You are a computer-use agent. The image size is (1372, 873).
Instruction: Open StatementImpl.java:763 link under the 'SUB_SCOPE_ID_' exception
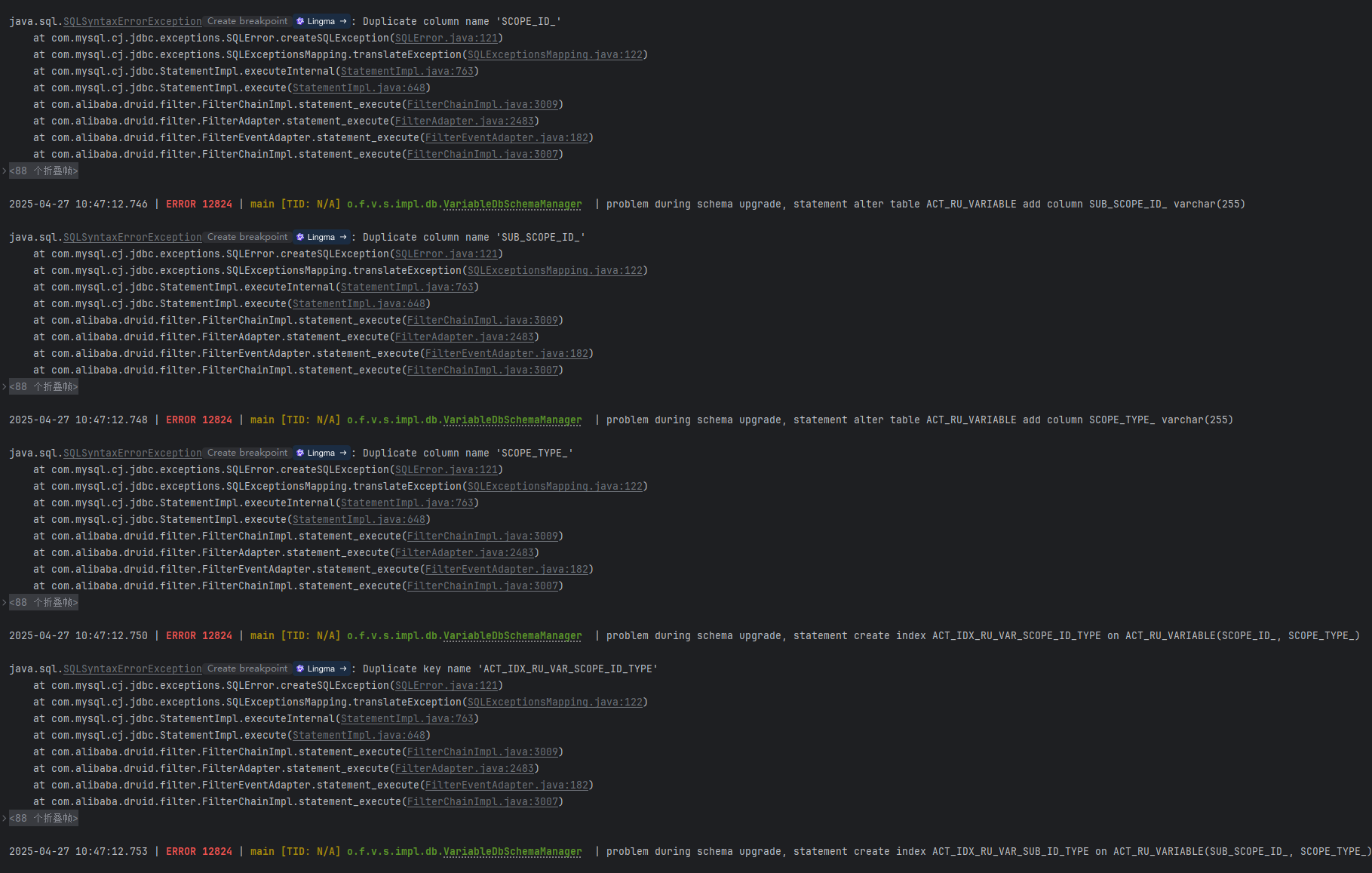coord(407,287)
